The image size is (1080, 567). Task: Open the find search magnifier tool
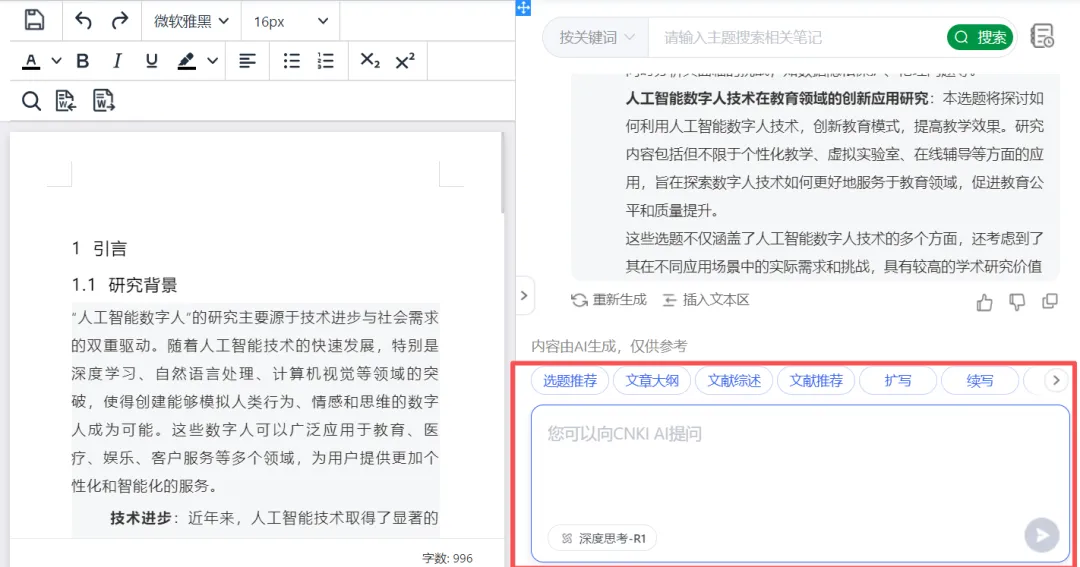(32, 100)
